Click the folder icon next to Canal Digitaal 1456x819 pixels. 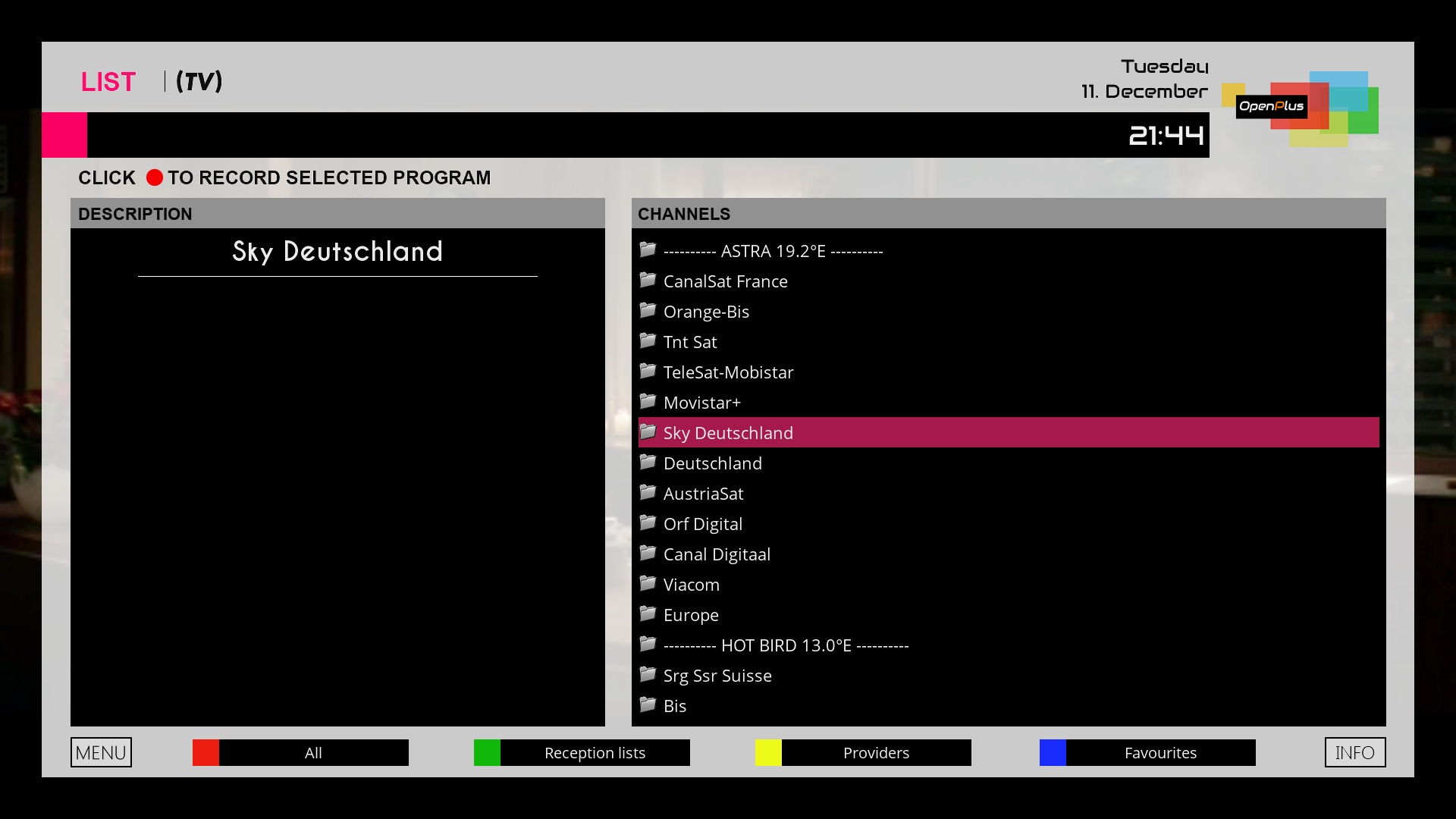point(648,553)
